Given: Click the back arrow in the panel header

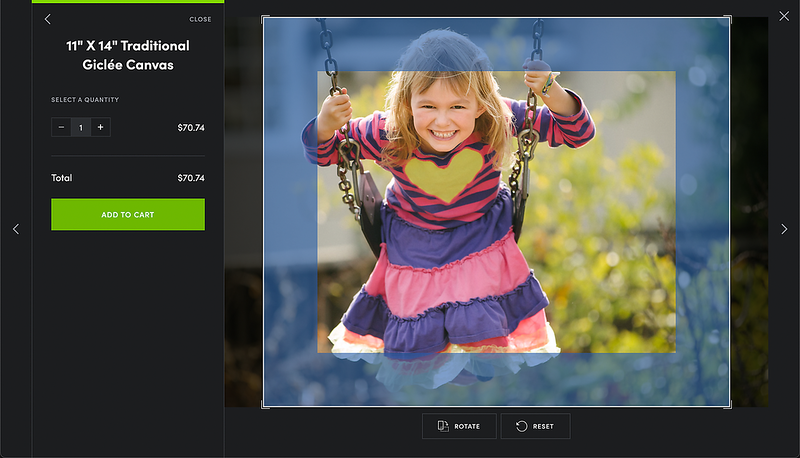Looking at the screenshot, I should point(47,19).
